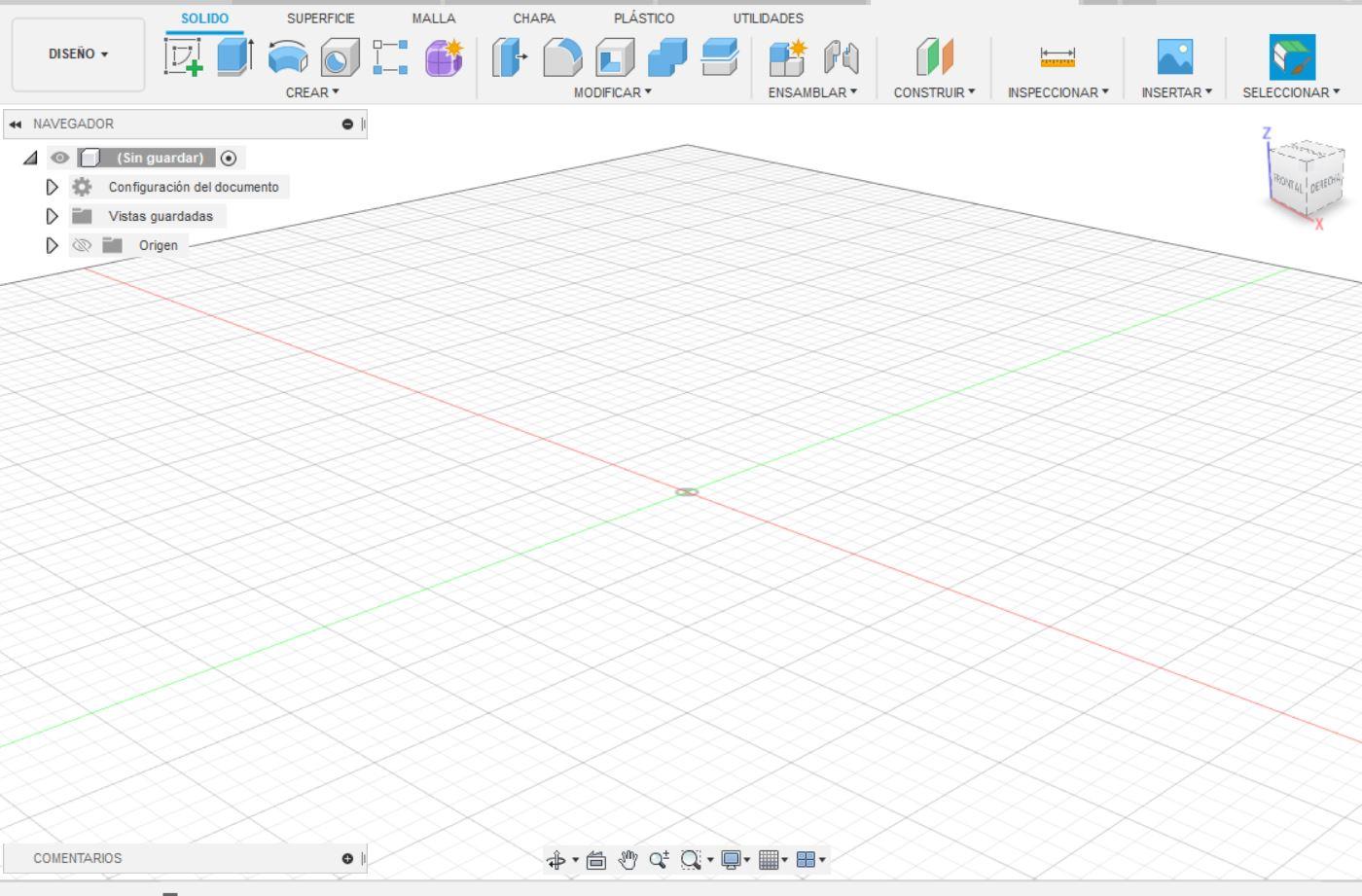1362x896 pixels.
Task: Activate the Zoom tool
Action: tap(659, 860)
